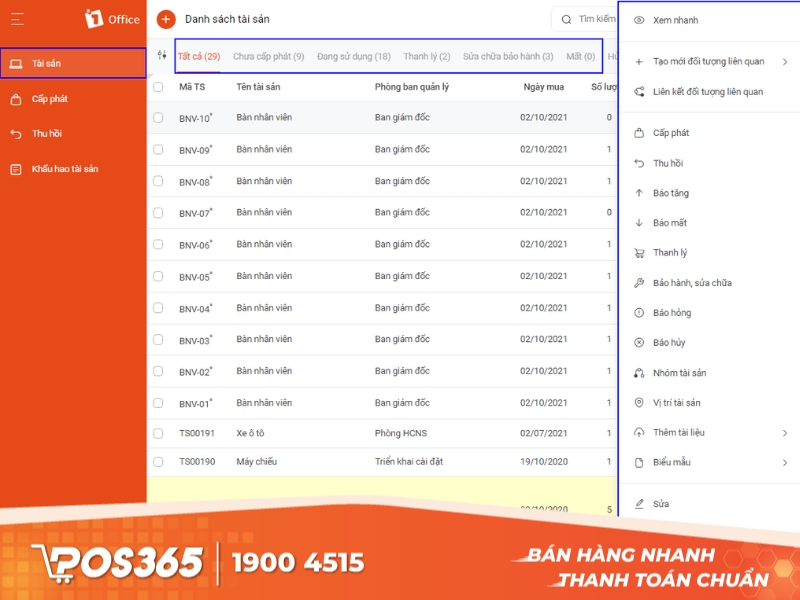The height and width of the screenshot is (600, 800).
Task: Check the checkbox for asset BNV-10
Action: (x=157, y=119)
